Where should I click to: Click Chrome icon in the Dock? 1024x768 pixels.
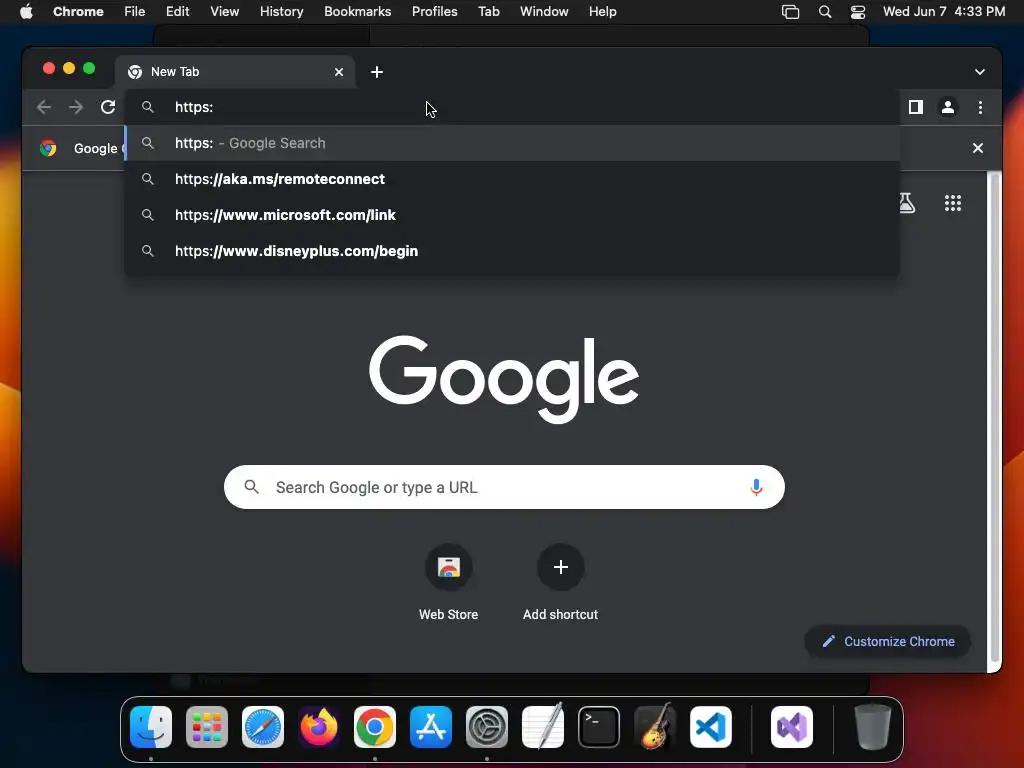coord(375,727)
